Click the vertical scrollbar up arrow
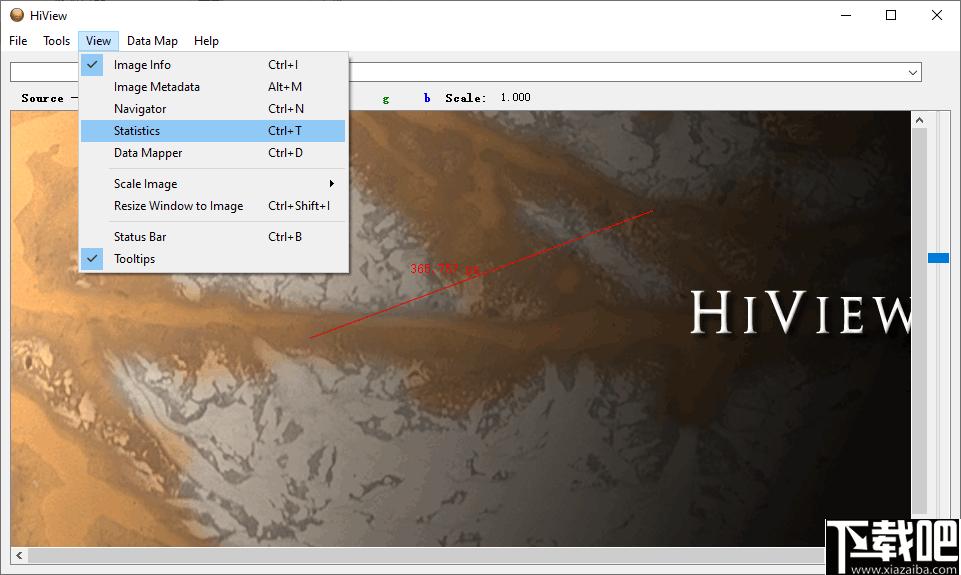 coord(919,120)
